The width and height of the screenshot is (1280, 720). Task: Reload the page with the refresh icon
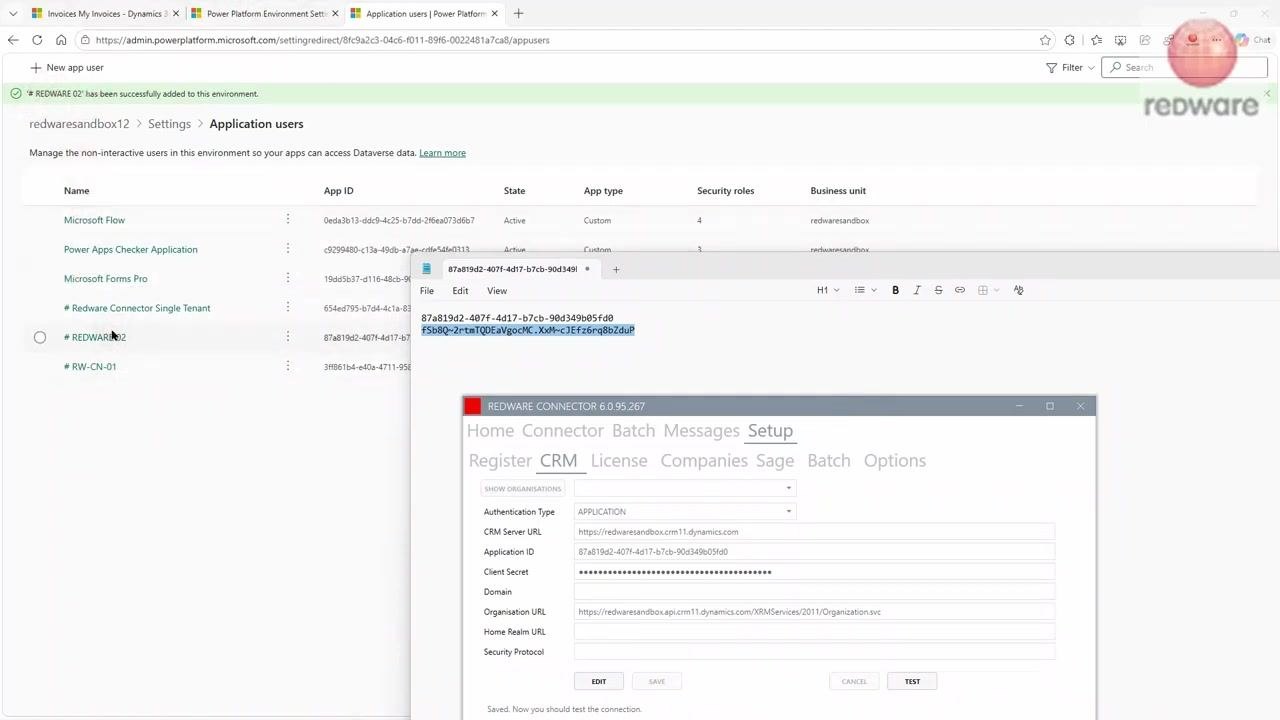coord(37,40)
